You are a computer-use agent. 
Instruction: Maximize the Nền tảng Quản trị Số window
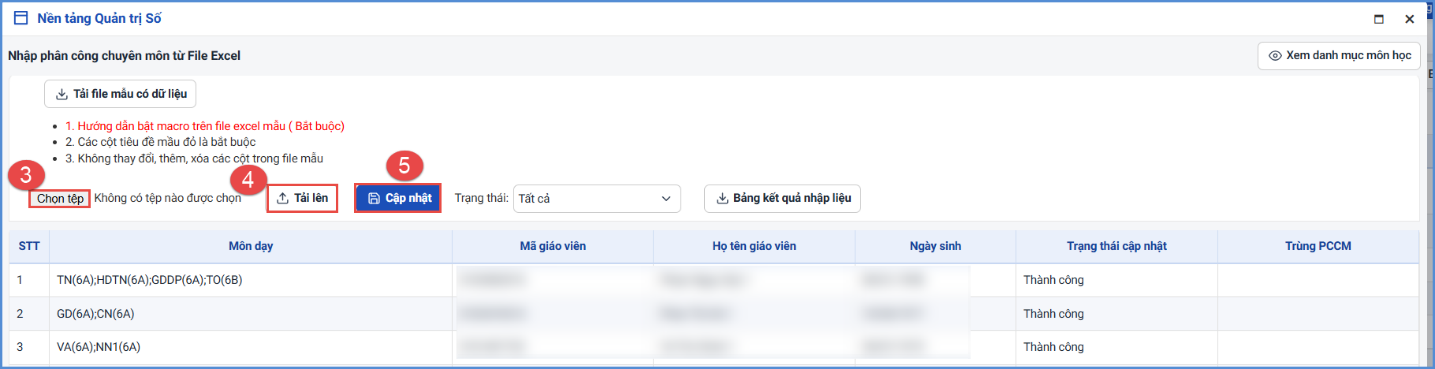coord(1379,19)
